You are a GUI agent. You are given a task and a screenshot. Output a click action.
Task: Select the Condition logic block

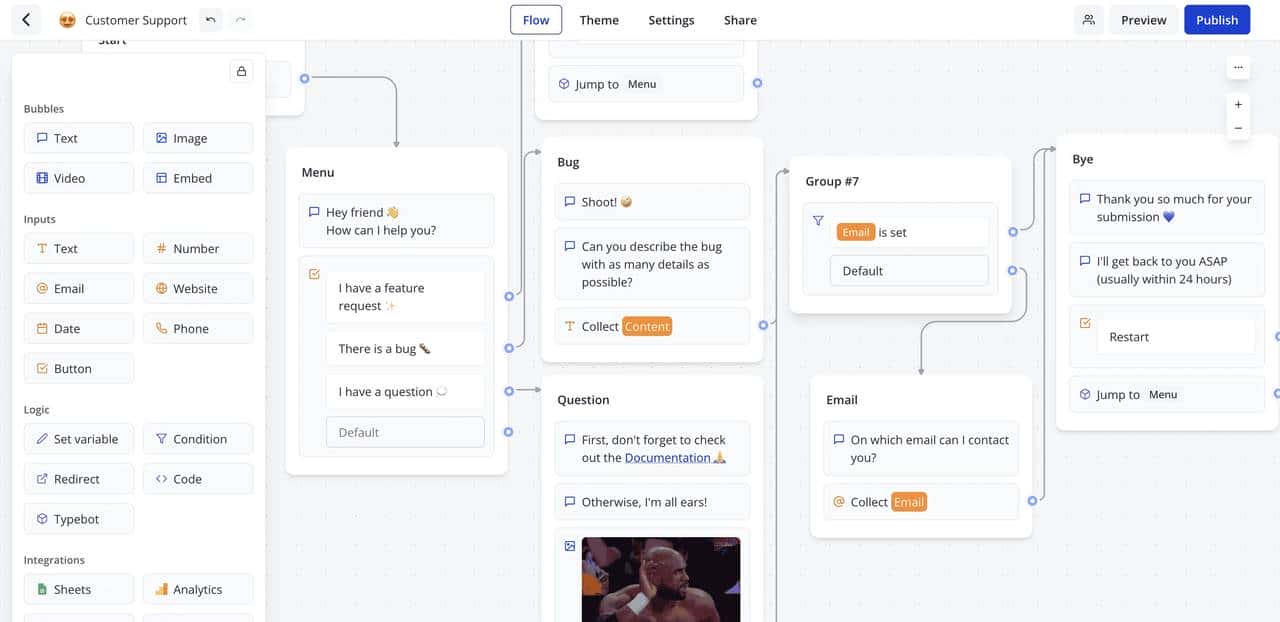pos(198,439)
